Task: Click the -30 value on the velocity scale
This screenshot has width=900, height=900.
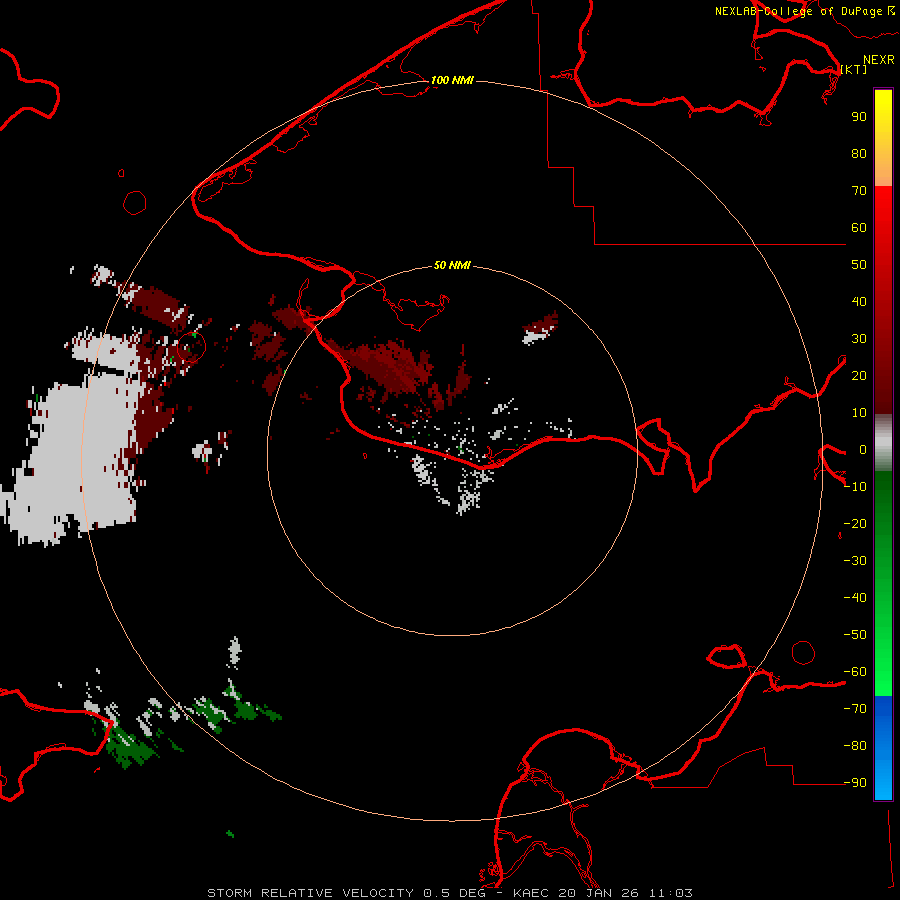Action: point(855,561)
